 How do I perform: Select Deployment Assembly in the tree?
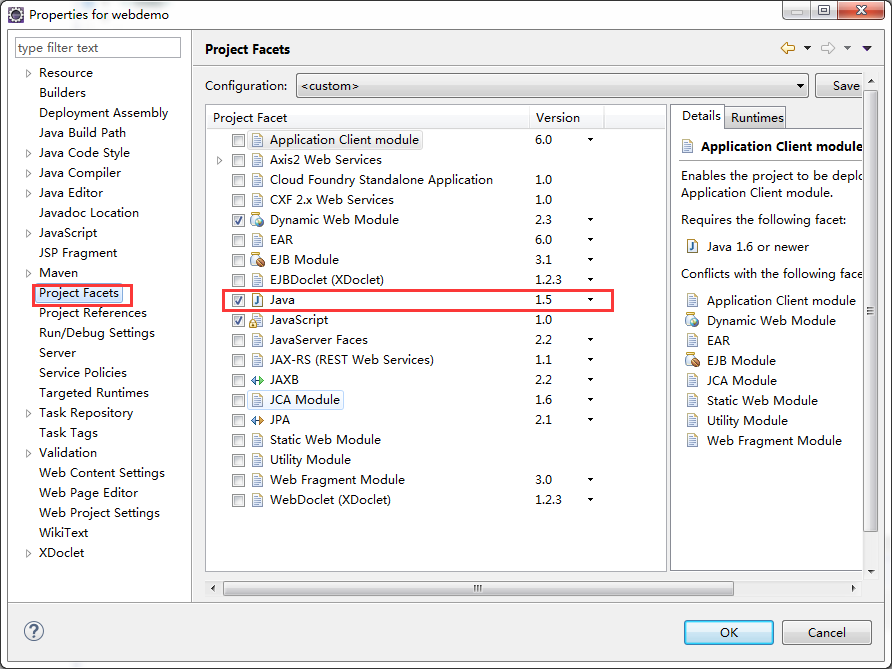[x=104, y=113]
